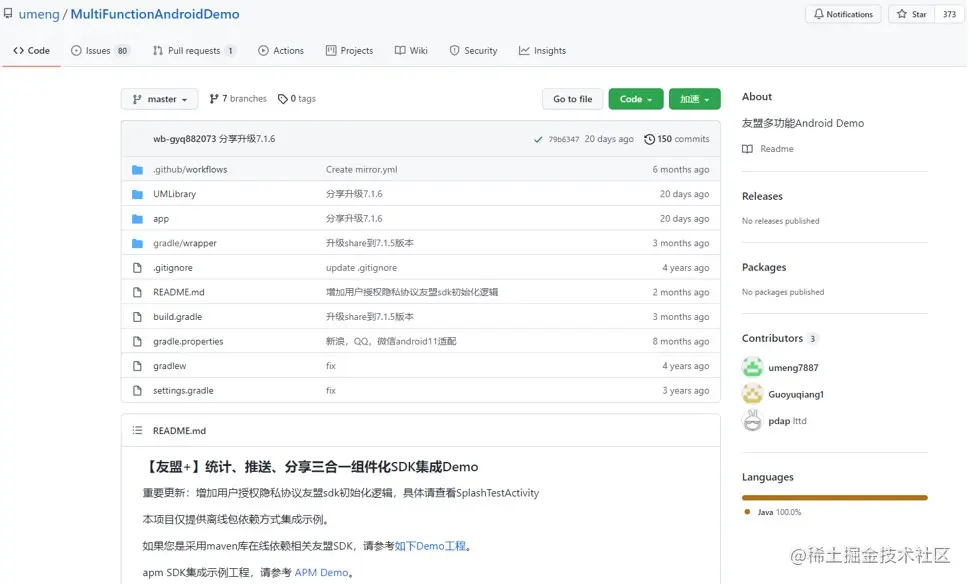View the 0 tags link
This screenshot has height=584, width=969.
297,99
